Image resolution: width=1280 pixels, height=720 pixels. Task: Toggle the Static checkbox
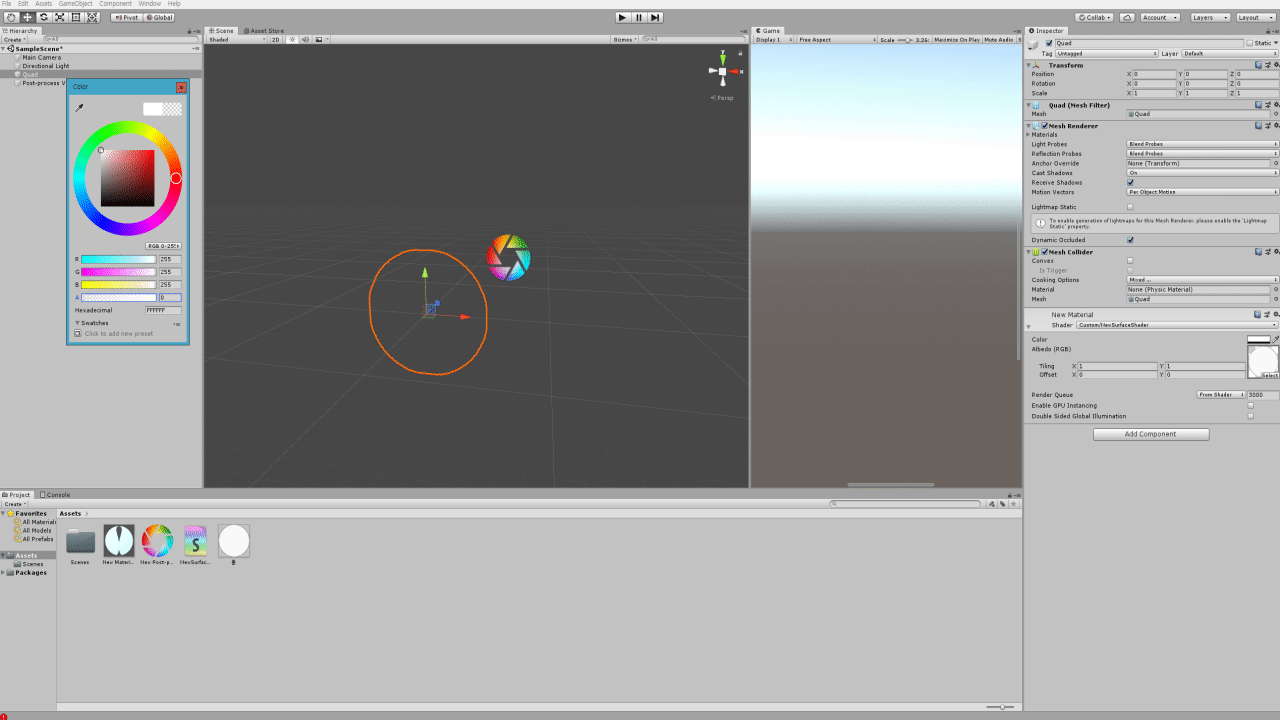1248,43
